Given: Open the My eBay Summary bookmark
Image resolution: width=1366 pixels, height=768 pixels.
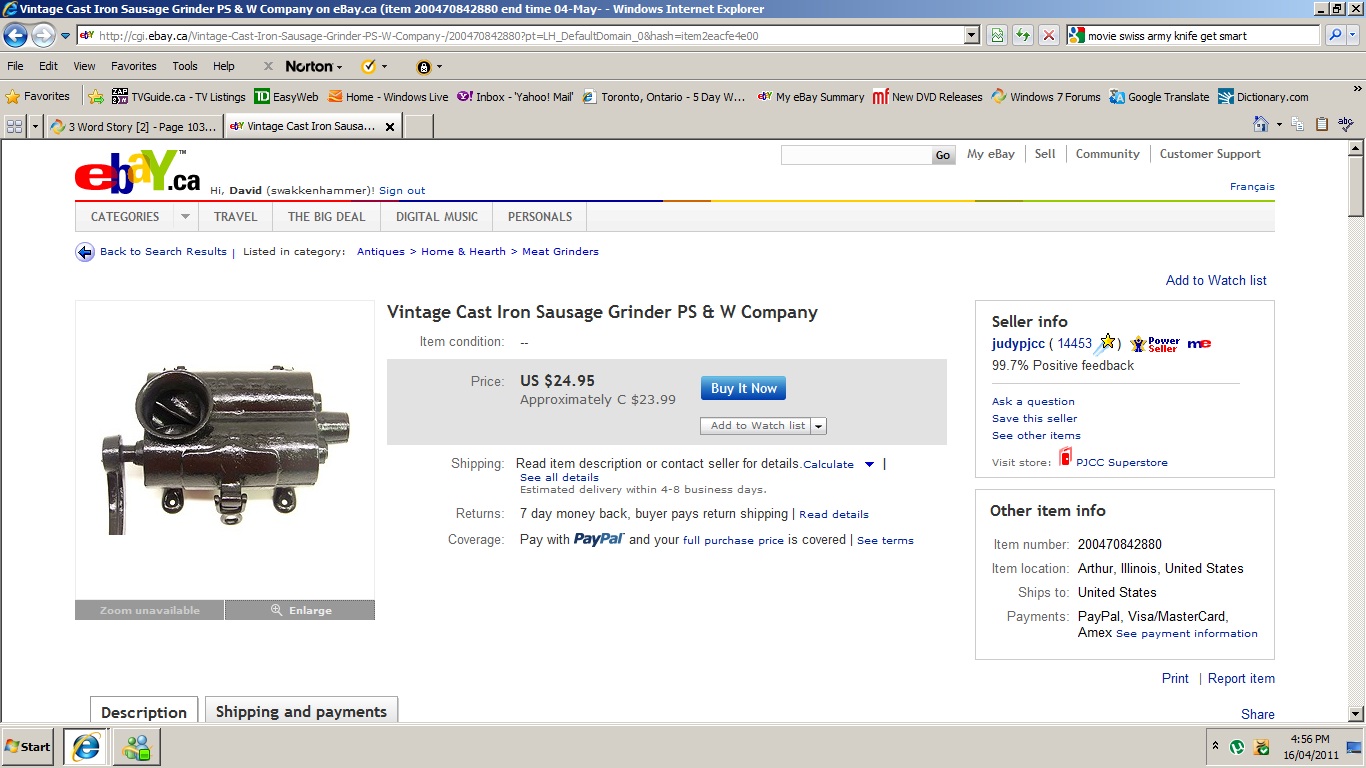Looking at the screenshot, I should [811, 96].
